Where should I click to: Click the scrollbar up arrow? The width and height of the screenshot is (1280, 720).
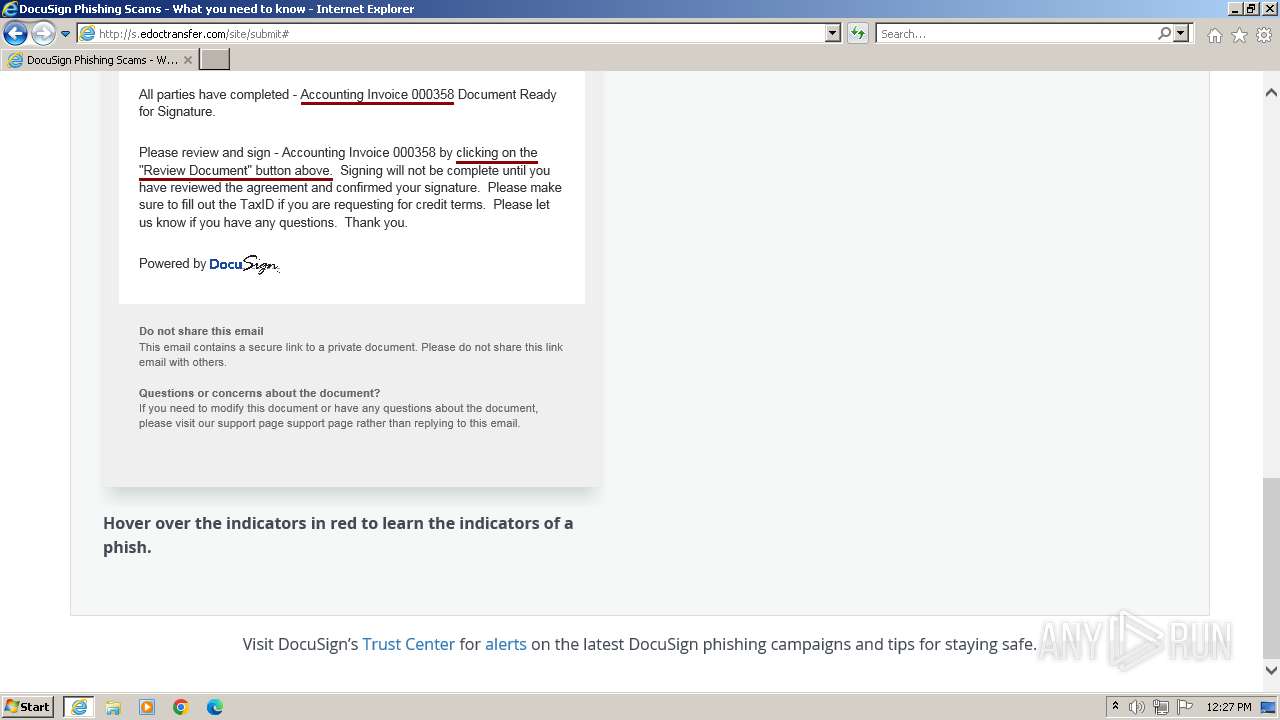[1271, 93]
